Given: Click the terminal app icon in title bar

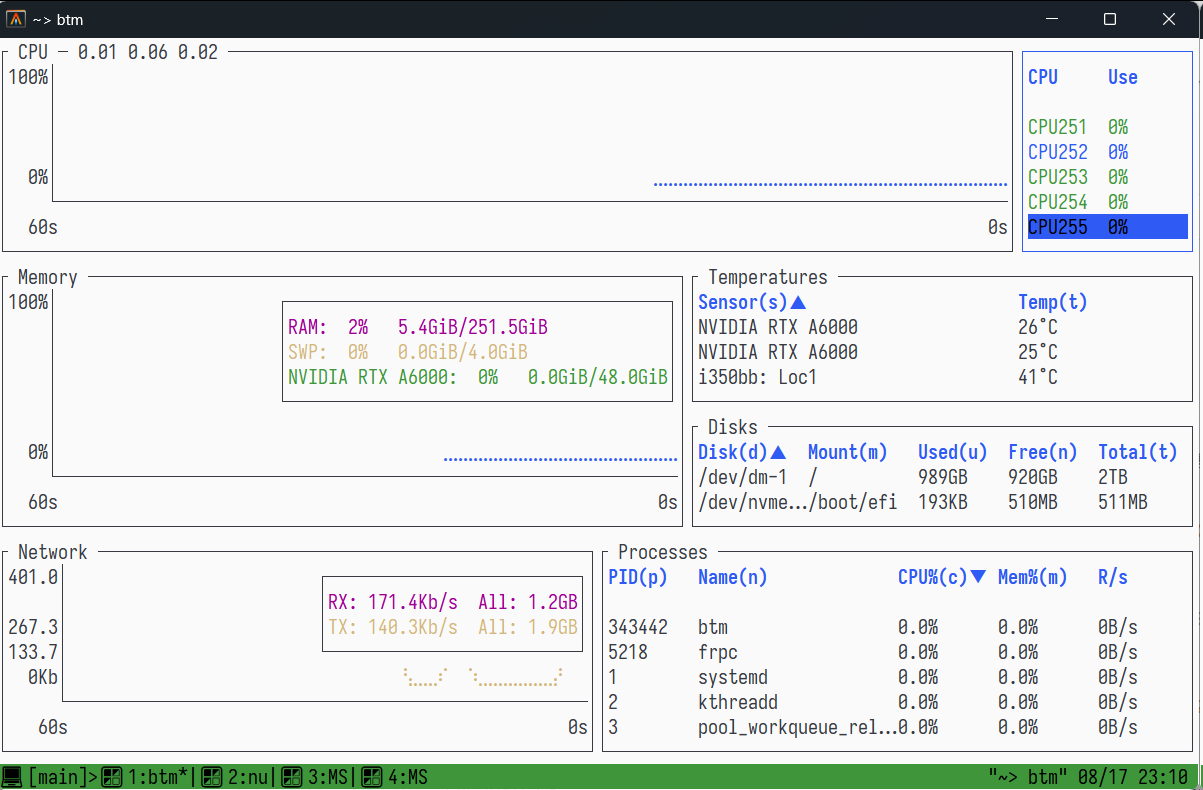Looking at the screenshot, I should (x=16, y=19).
